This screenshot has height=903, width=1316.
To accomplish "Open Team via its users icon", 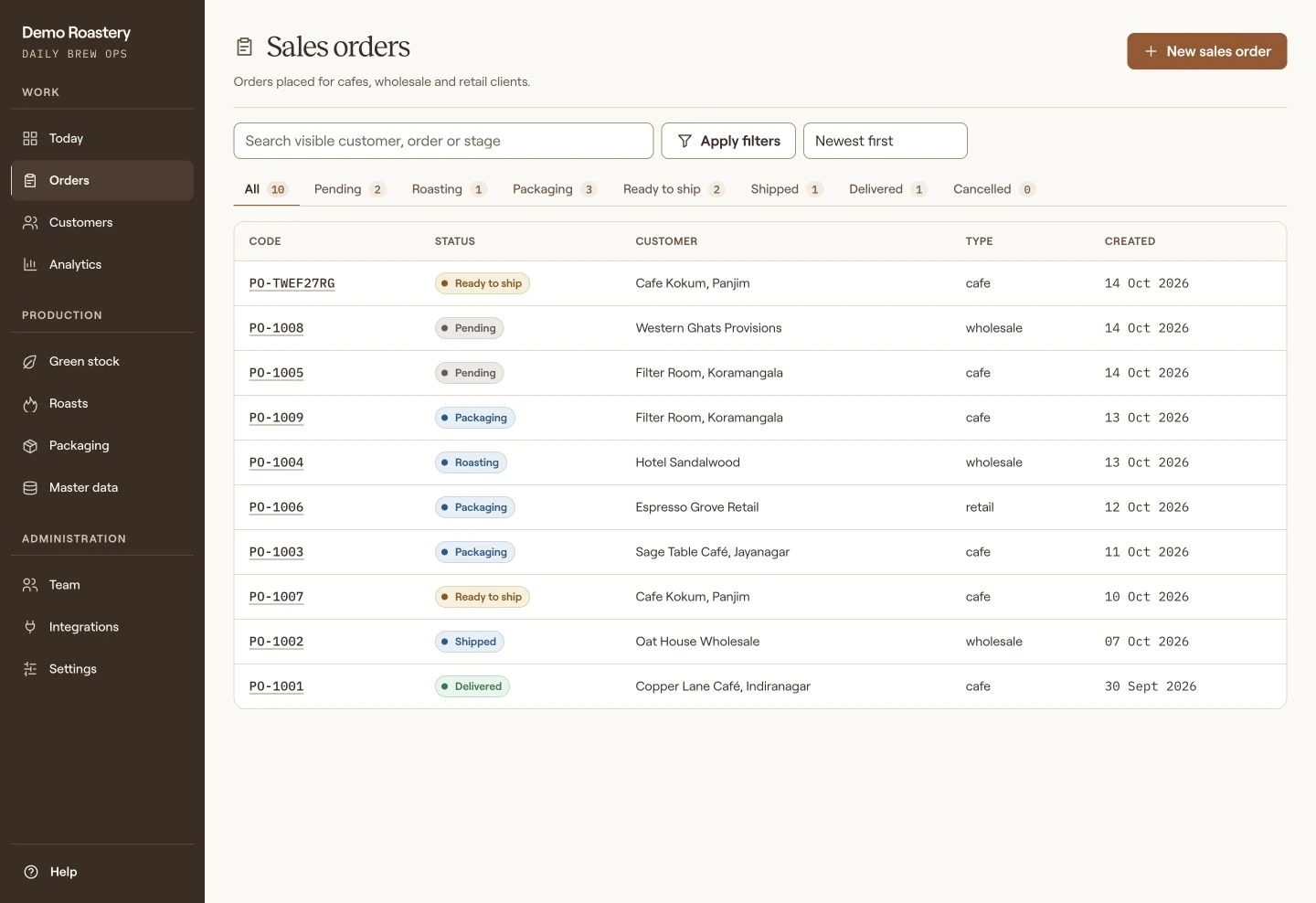I will tap(30, 584).
